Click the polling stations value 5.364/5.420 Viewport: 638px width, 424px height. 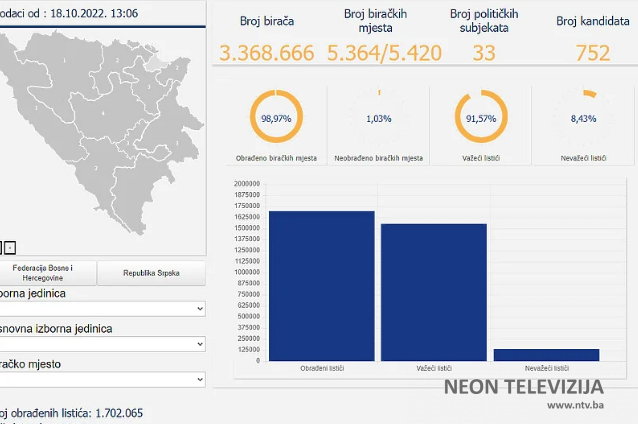tap(384, 53)
